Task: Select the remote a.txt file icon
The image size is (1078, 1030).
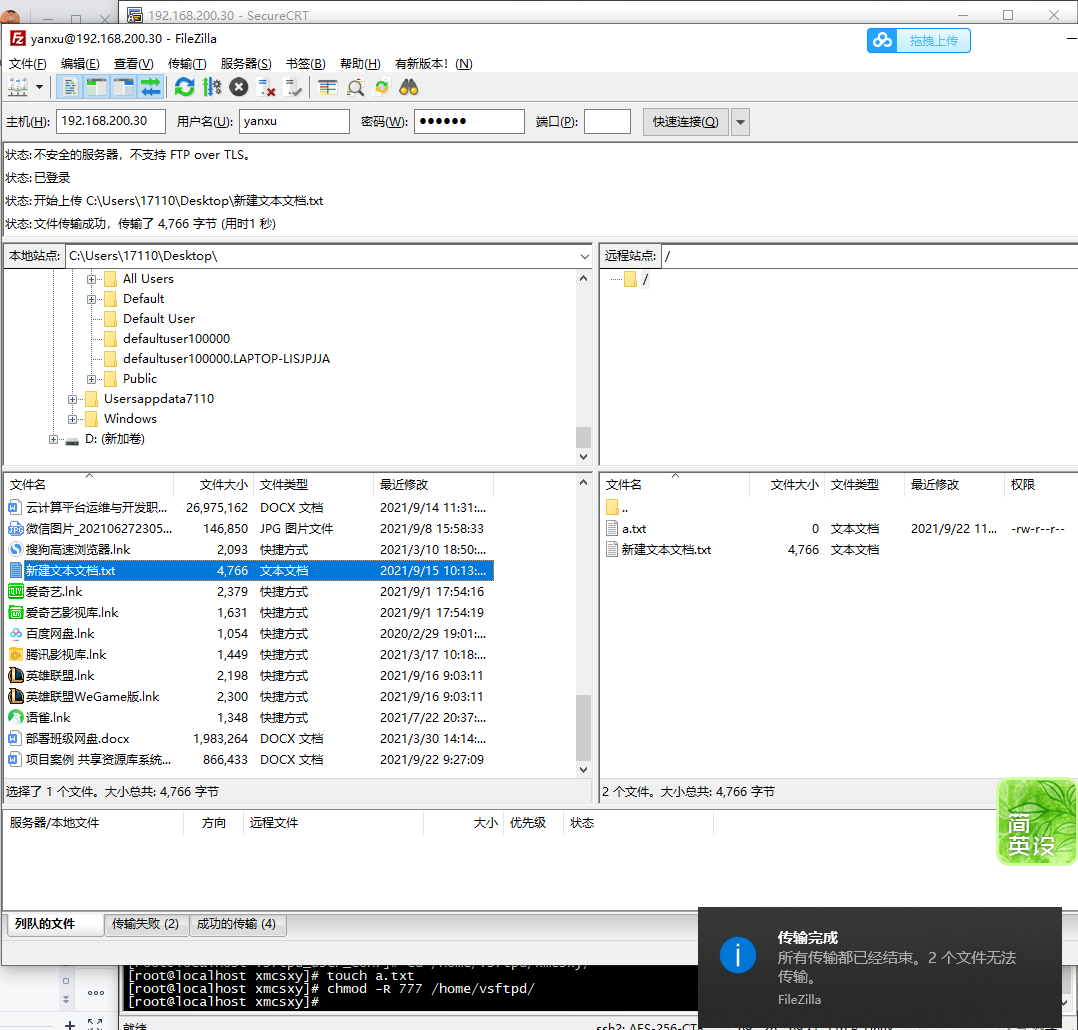Action: click(612, 529)
